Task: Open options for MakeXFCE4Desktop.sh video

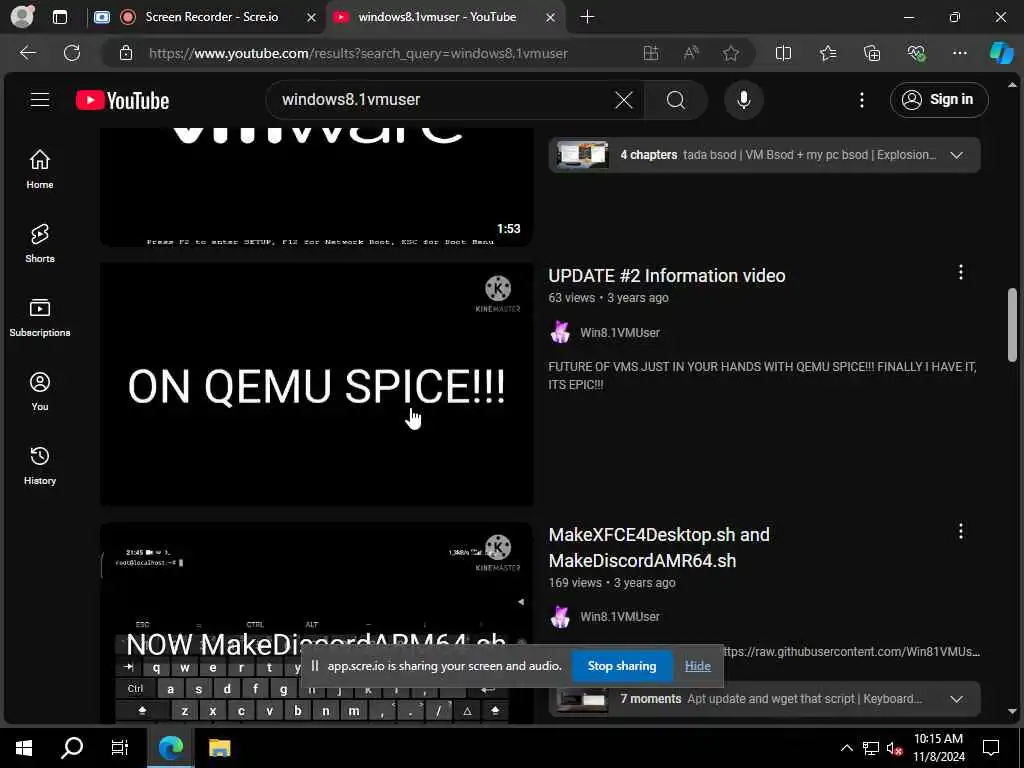Action: (x=960, y=532)
